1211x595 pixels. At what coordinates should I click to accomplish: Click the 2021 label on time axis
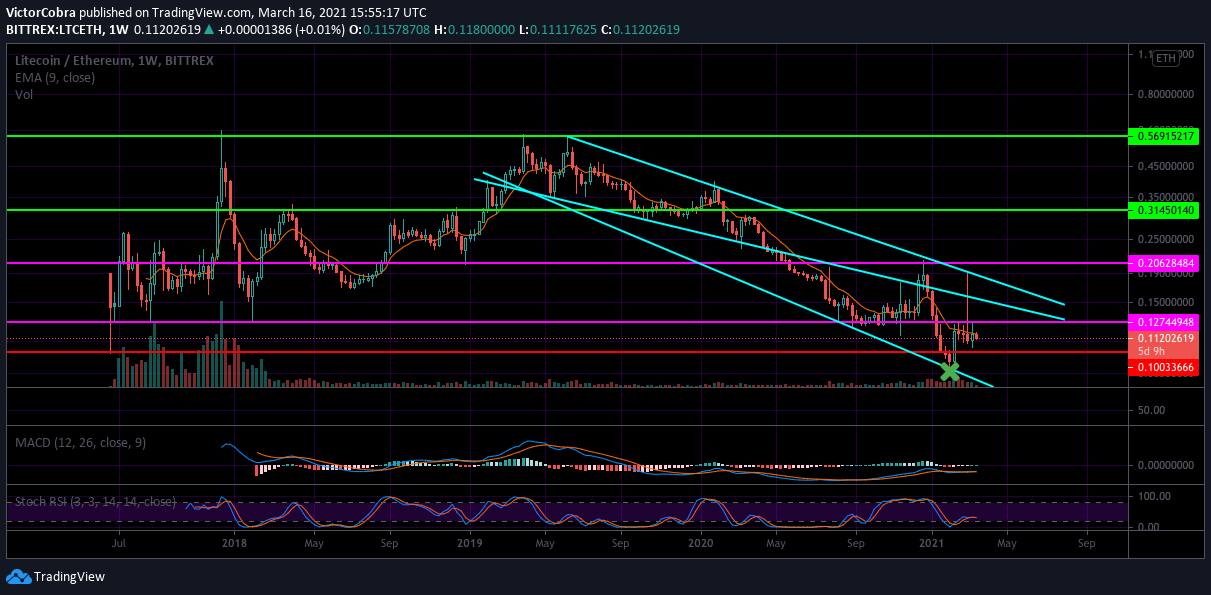point(932,543)
